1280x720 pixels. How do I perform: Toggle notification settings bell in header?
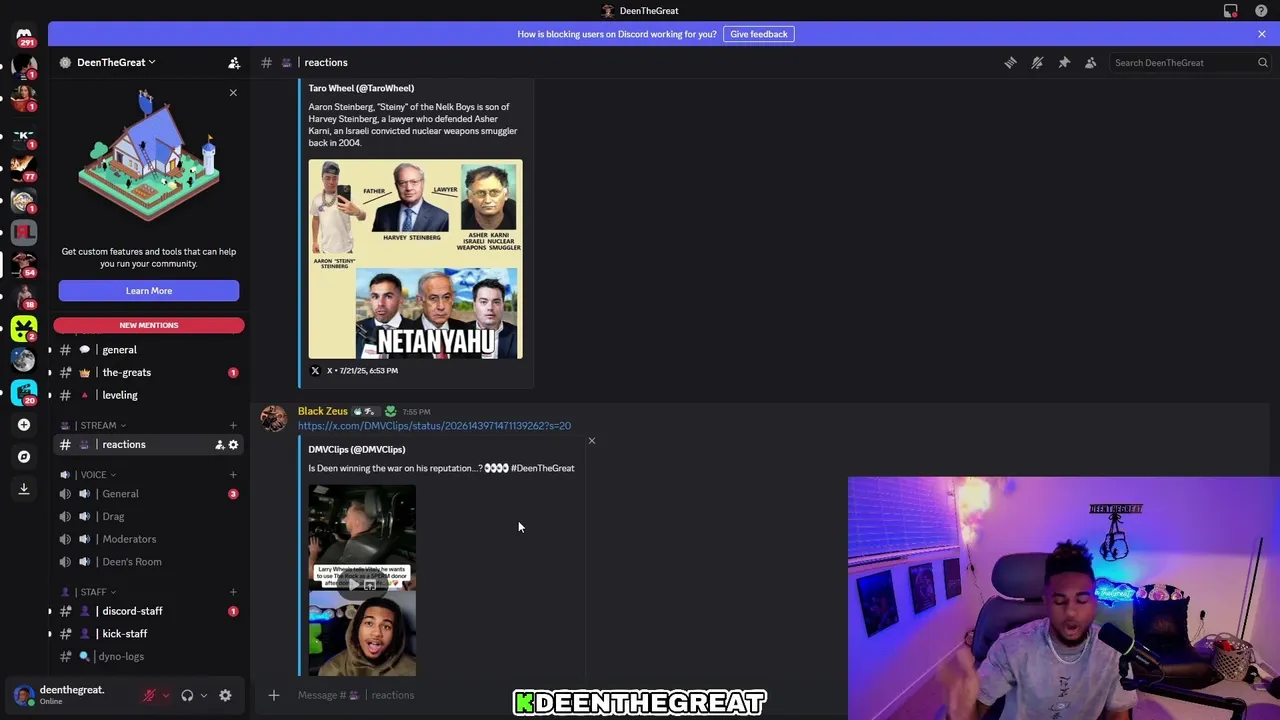pos(1037,63)
